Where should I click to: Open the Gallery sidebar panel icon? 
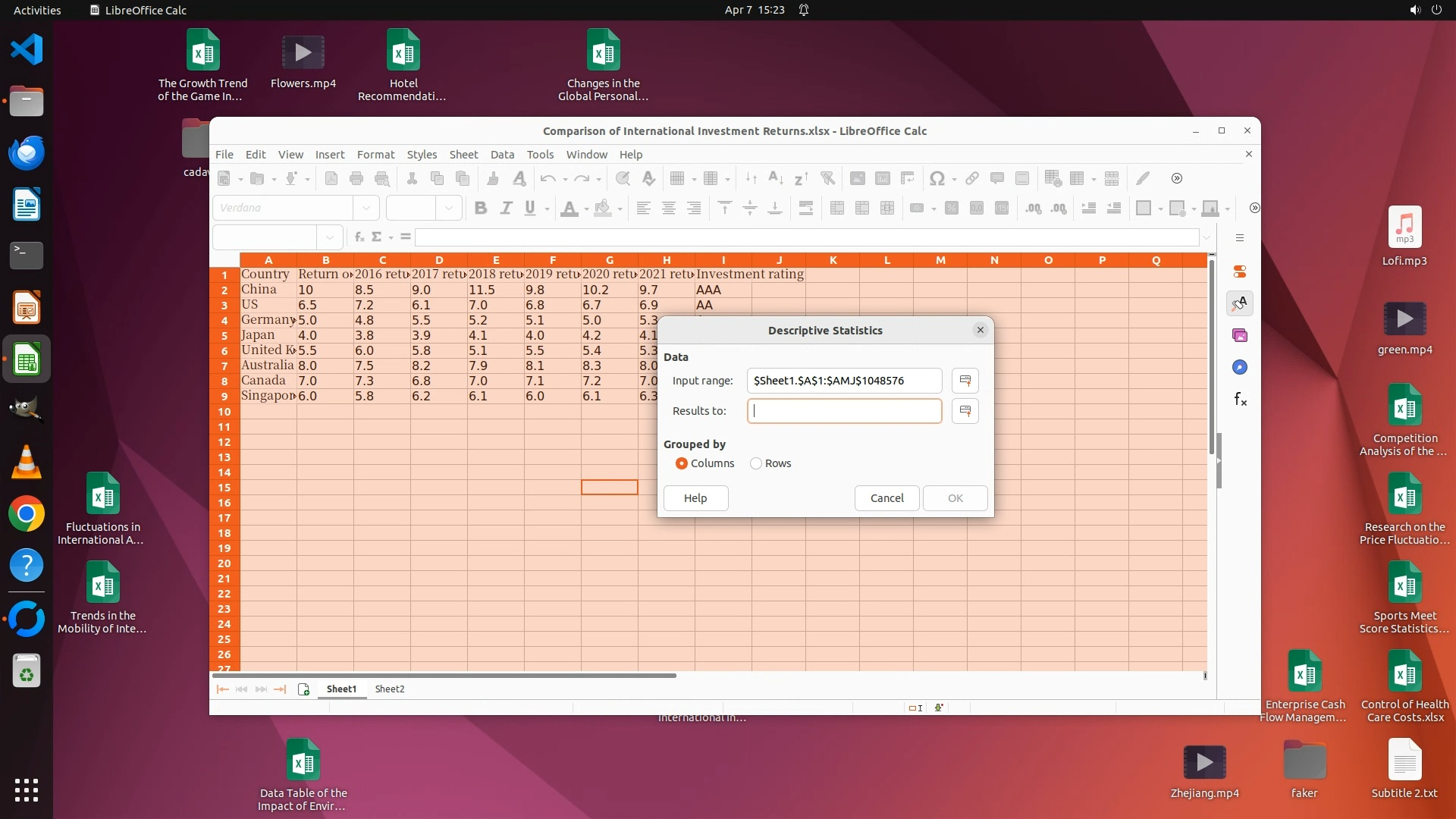pos(1240,335)
